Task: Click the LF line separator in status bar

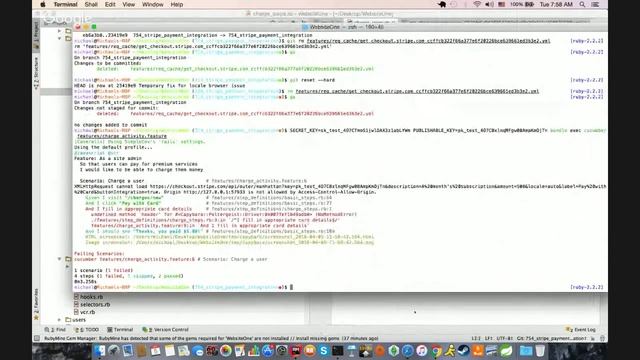Action: pos(489,338)
